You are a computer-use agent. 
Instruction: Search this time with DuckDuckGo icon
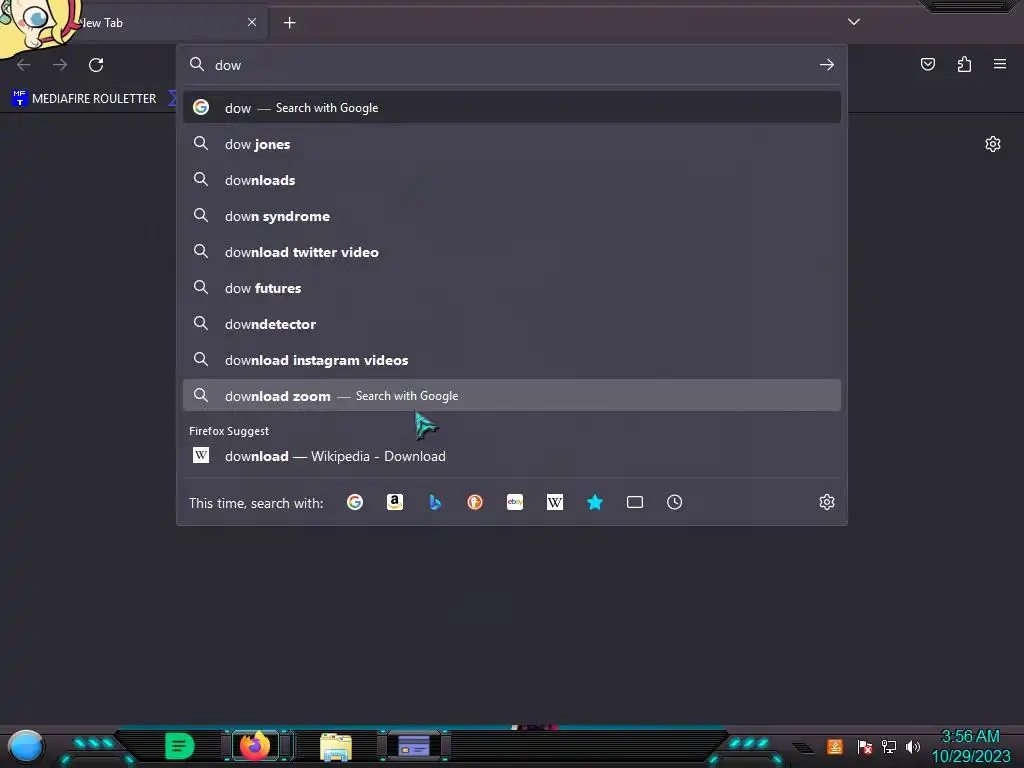pos(475,502)
